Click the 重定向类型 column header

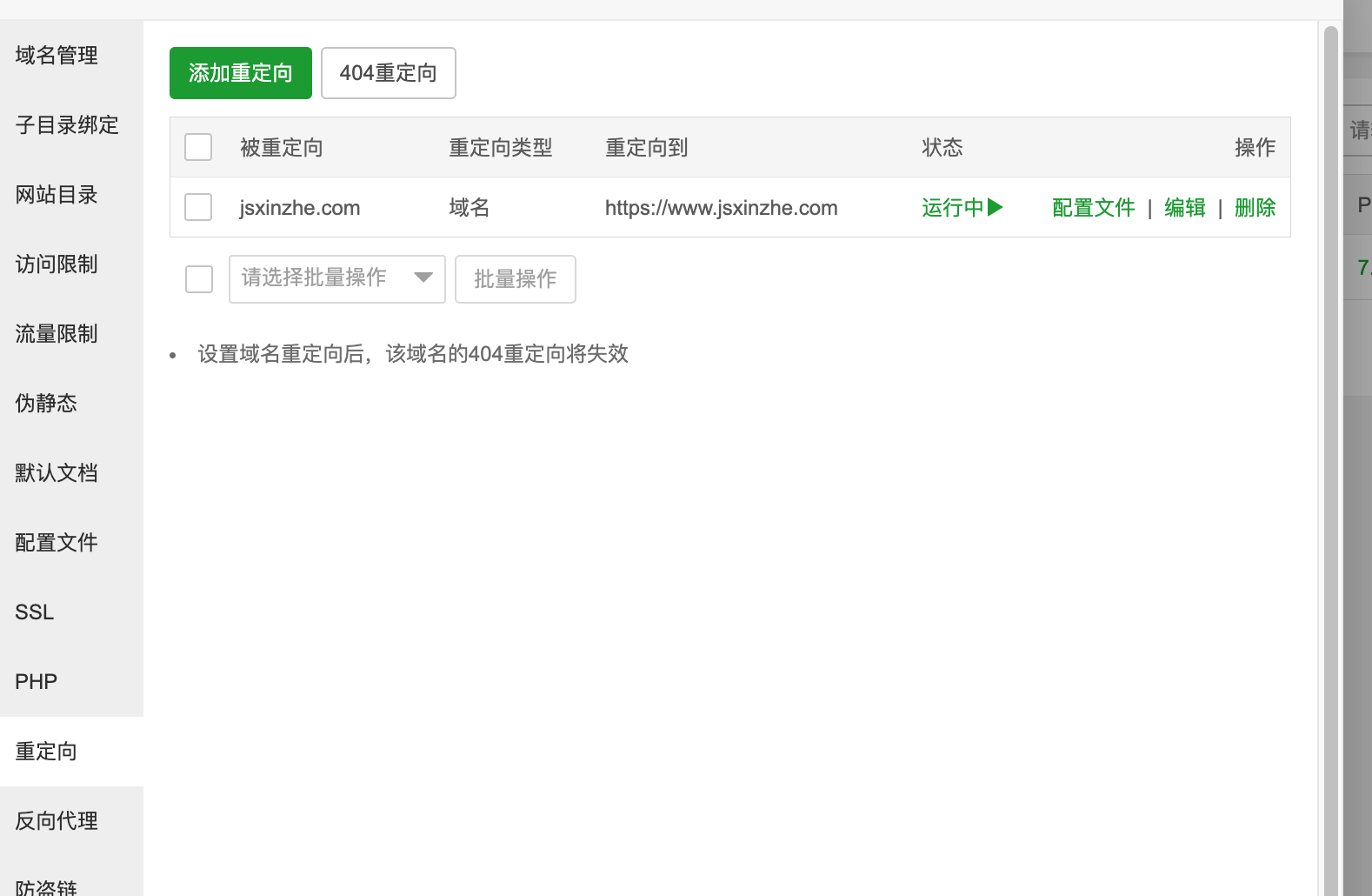(x=501, y=148)
